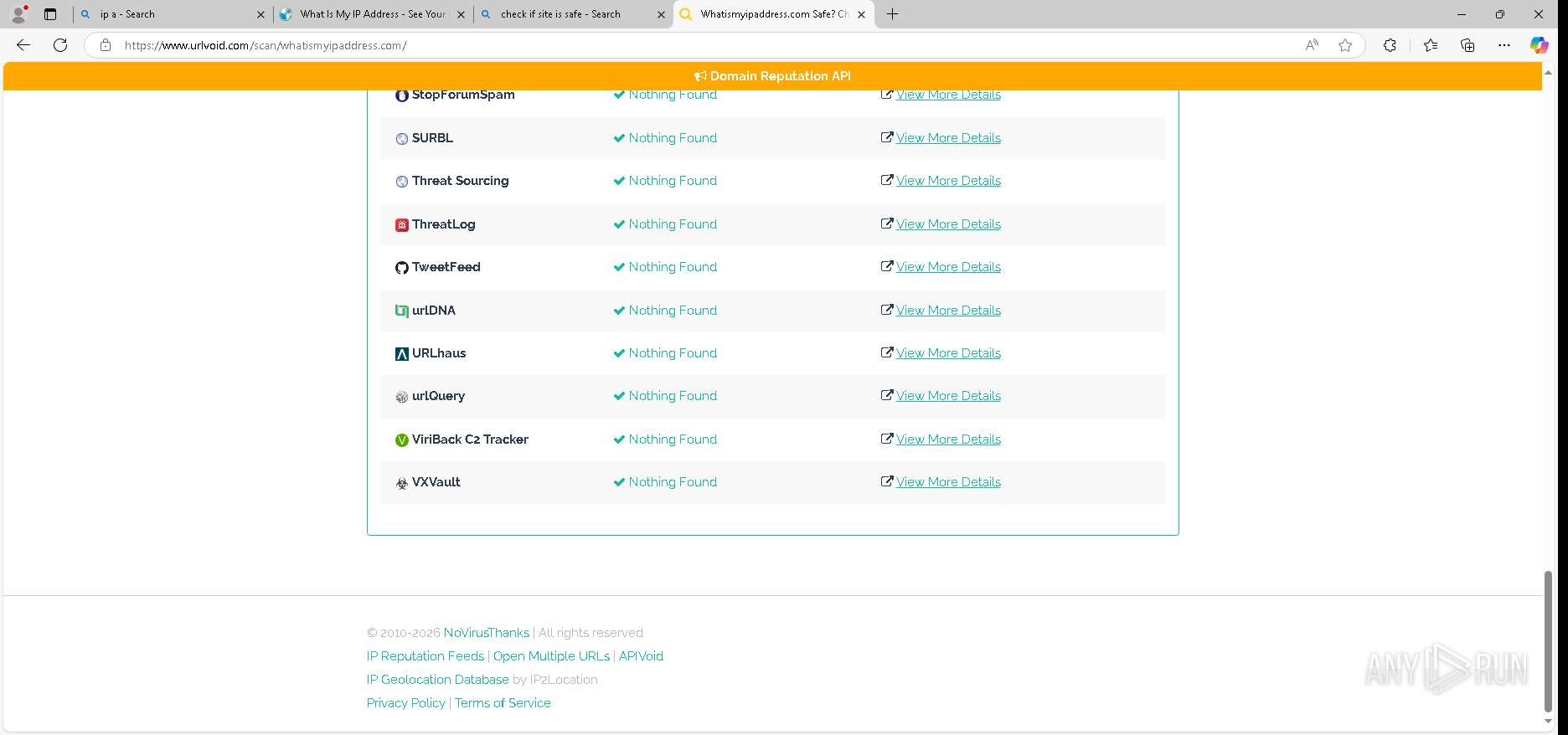Reload the page with Refresh icon
Screen dimensions: 1568x735
(x=60, y=45)
